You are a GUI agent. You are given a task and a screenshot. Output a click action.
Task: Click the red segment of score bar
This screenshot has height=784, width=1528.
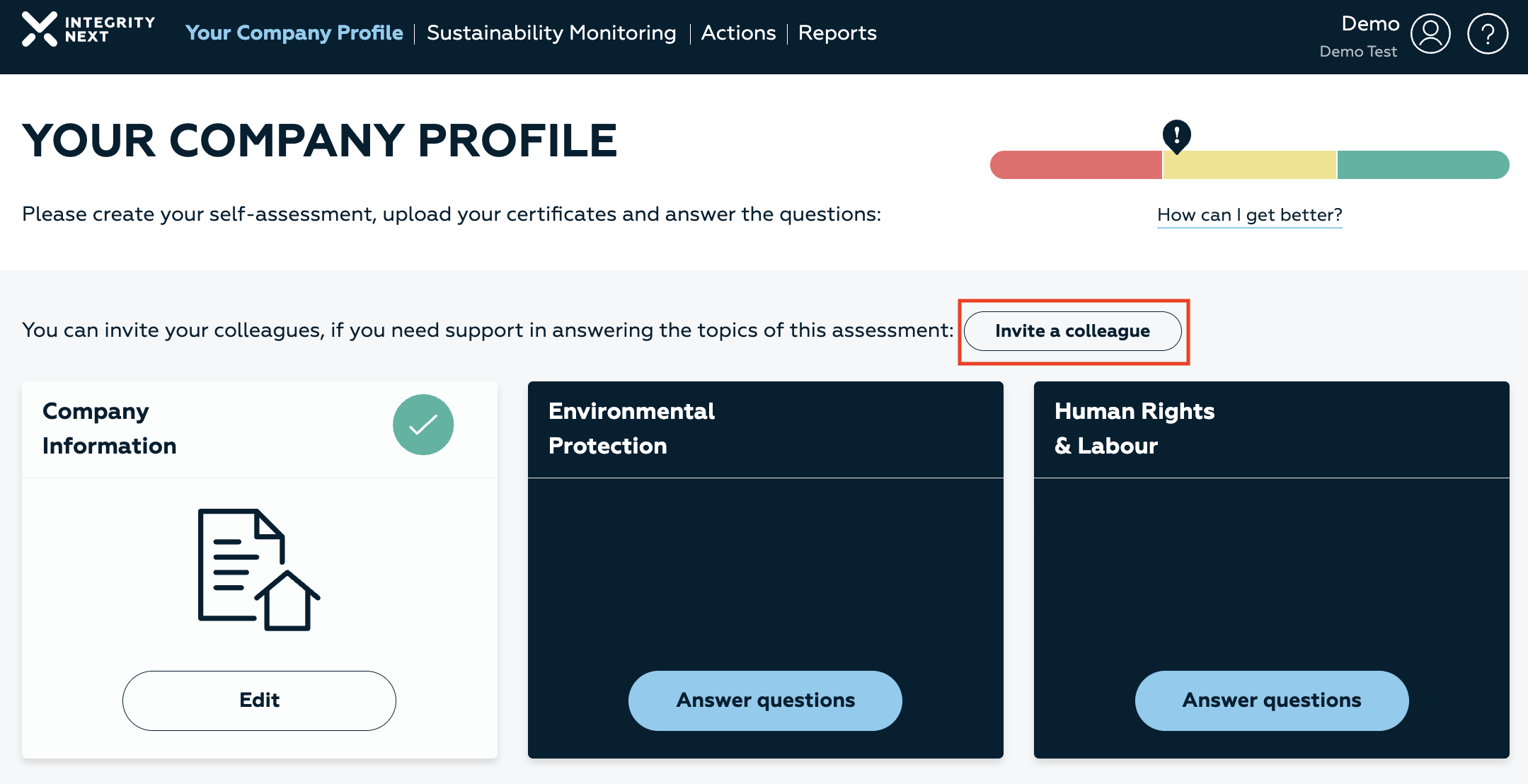(1076, 165)
